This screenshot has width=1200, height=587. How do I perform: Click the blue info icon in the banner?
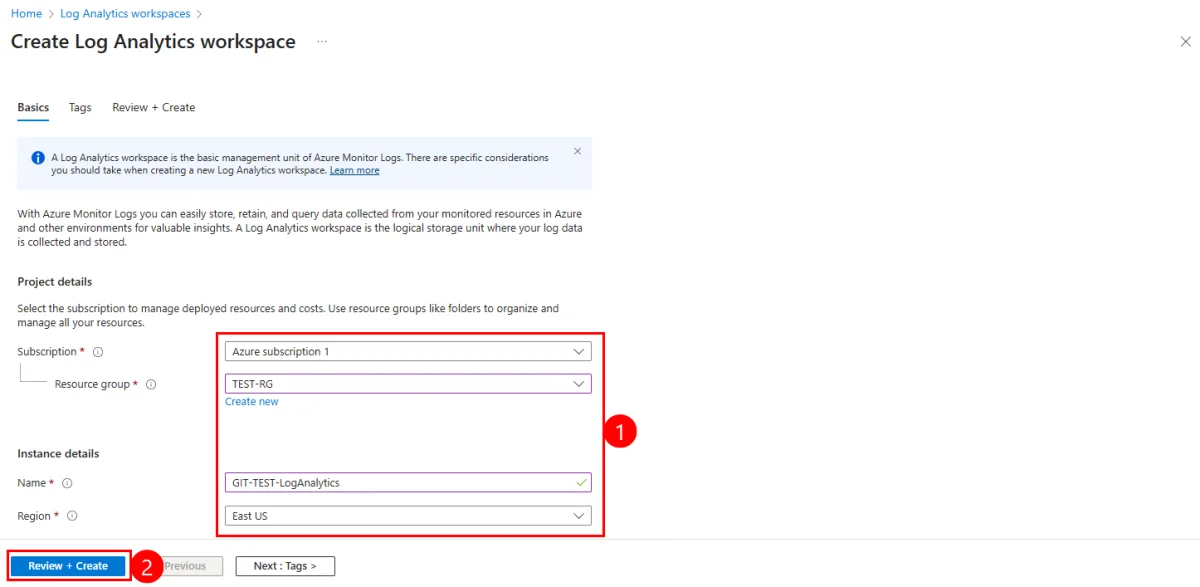coord(38,158)
